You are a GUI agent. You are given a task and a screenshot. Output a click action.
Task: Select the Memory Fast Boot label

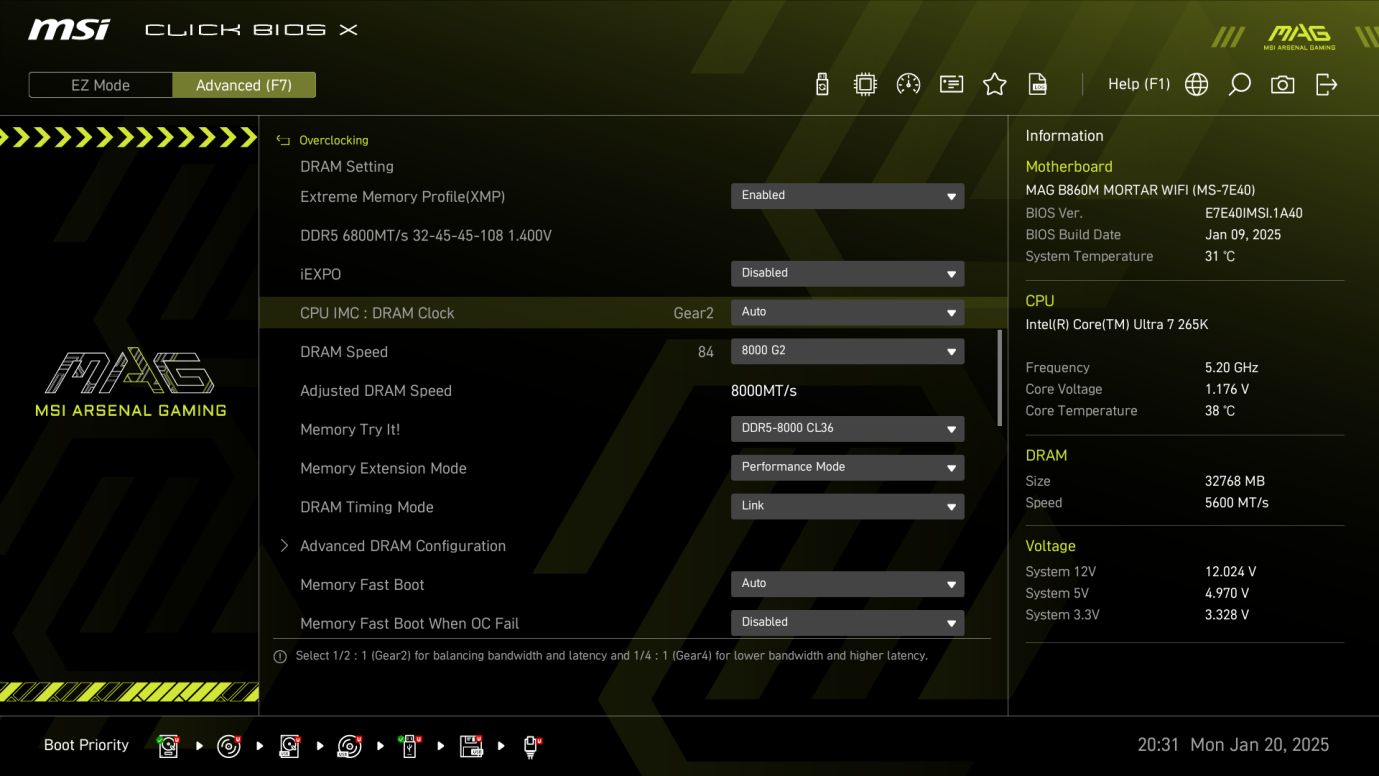click(362, 585)
